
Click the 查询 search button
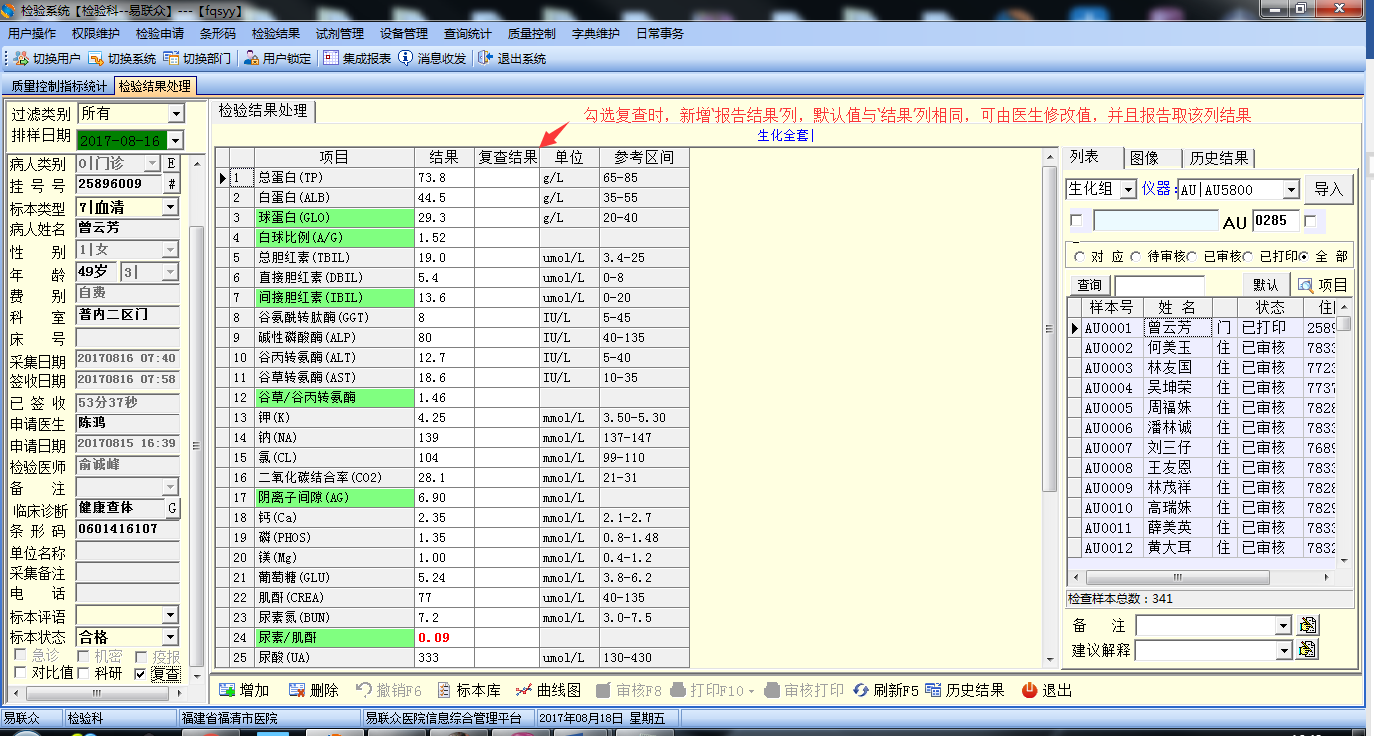pyautogui.click(x=1090, y=285)
